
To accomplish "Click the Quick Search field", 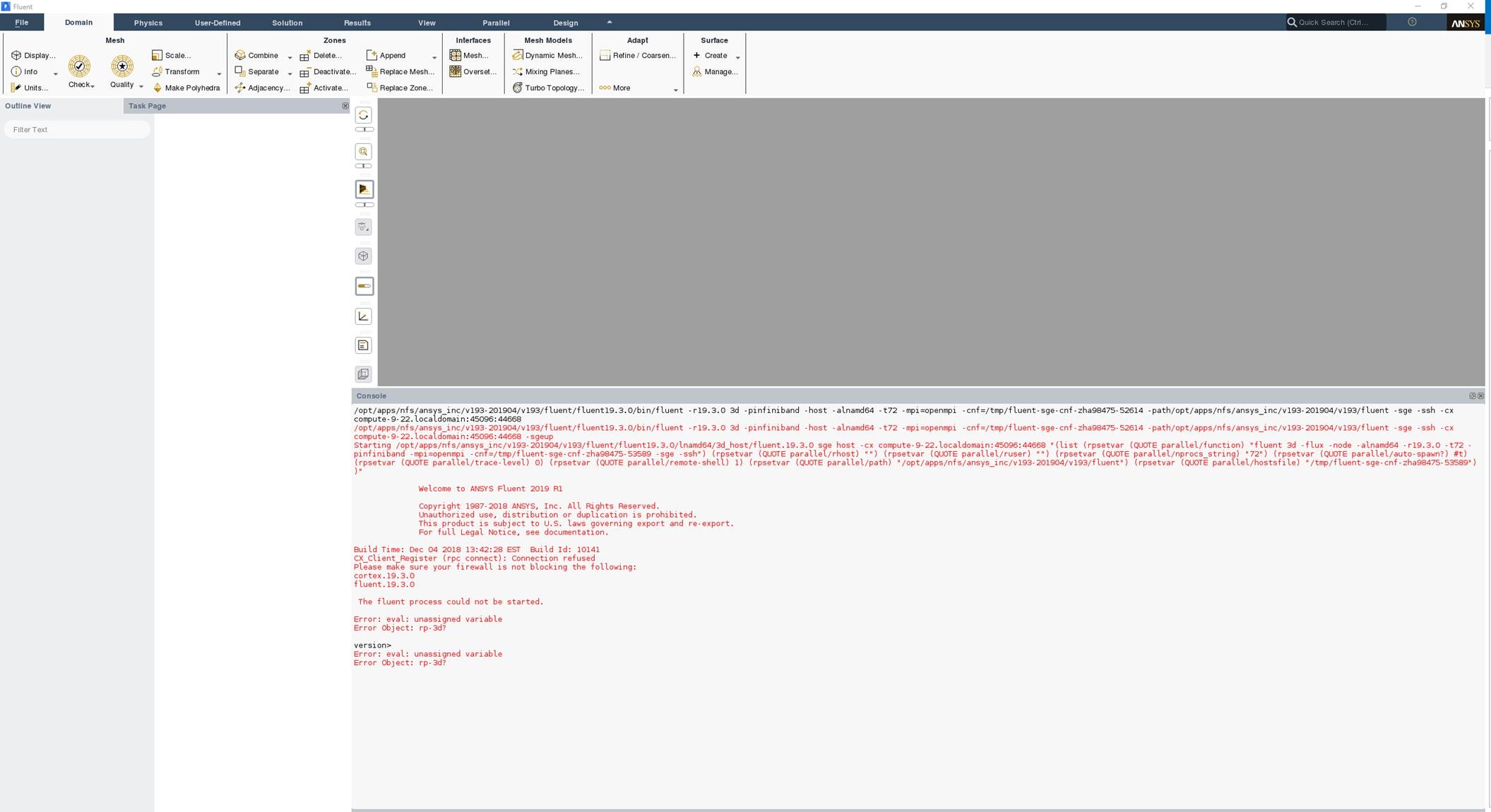I will (x=1336, y=23).
